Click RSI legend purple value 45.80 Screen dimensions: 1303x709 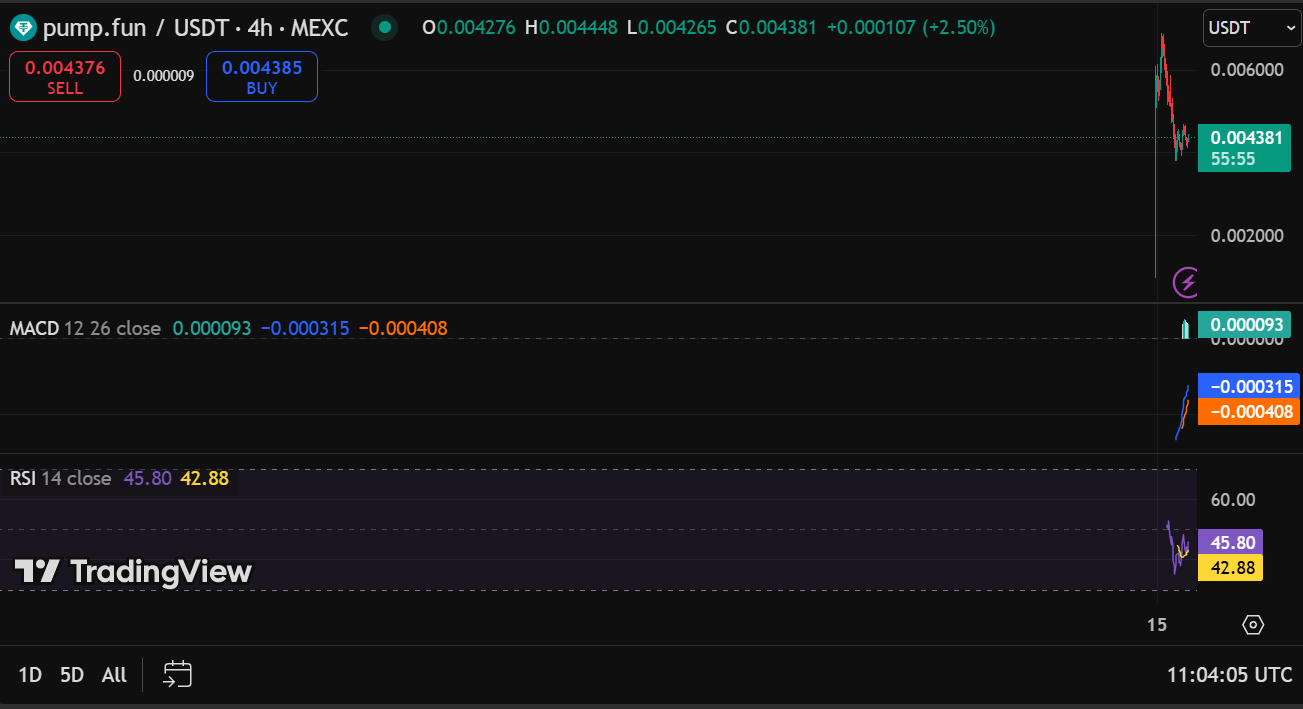click(147, 479)
